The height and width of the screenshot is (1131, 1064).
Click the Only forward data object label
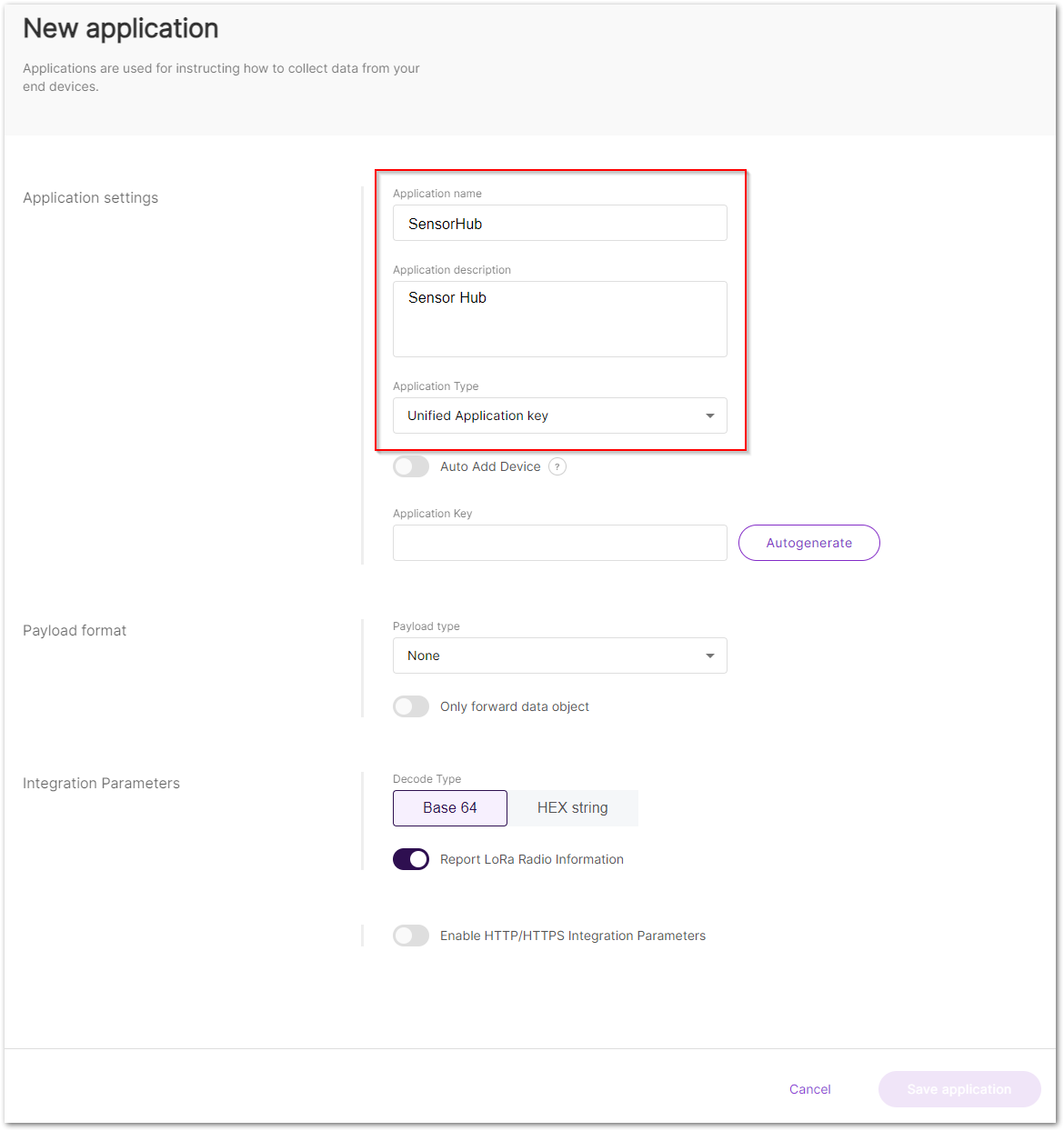click(x=515, y=706)
